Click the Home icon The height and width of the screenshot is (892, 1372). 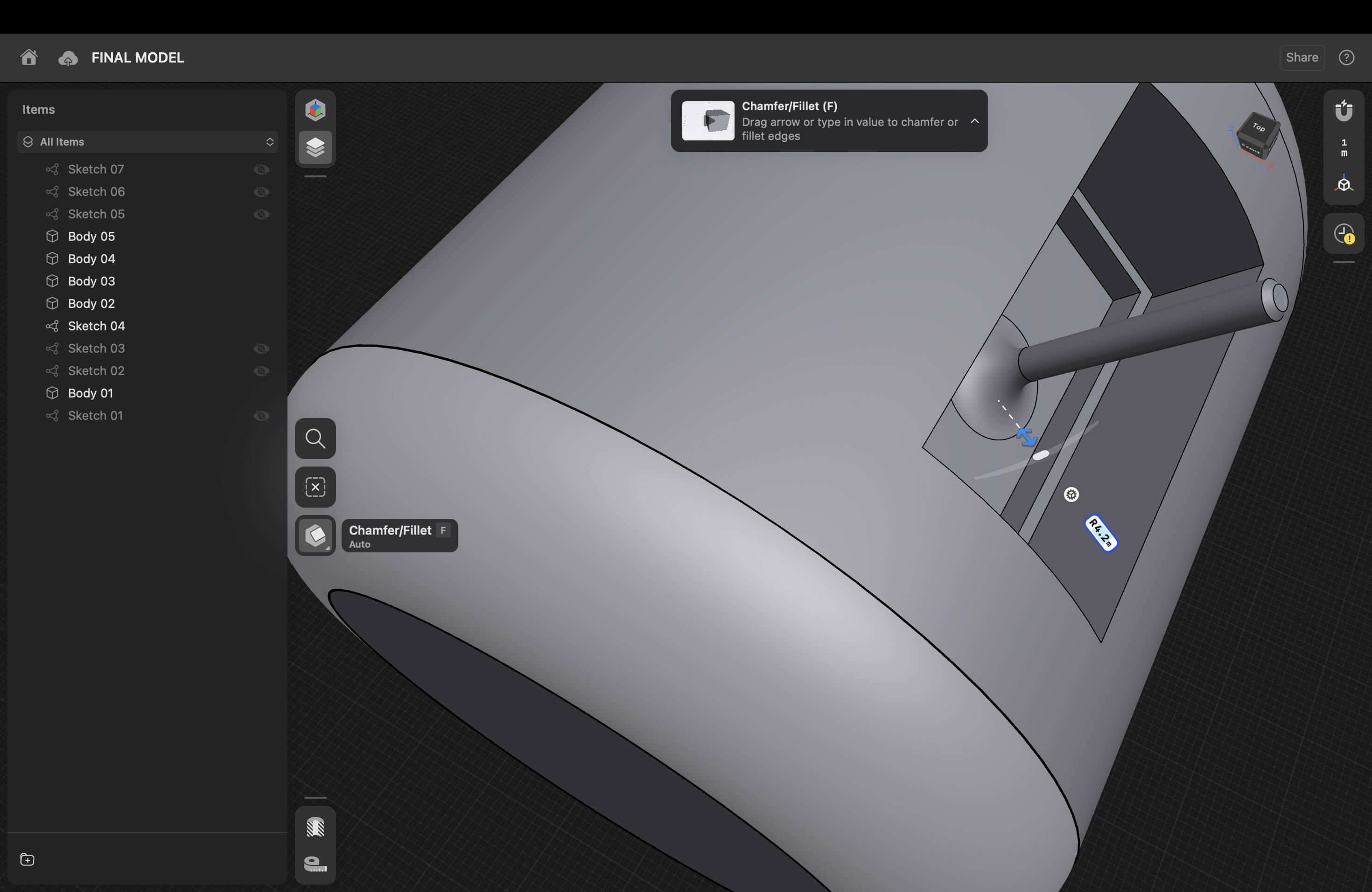click(x=29, y=57)
